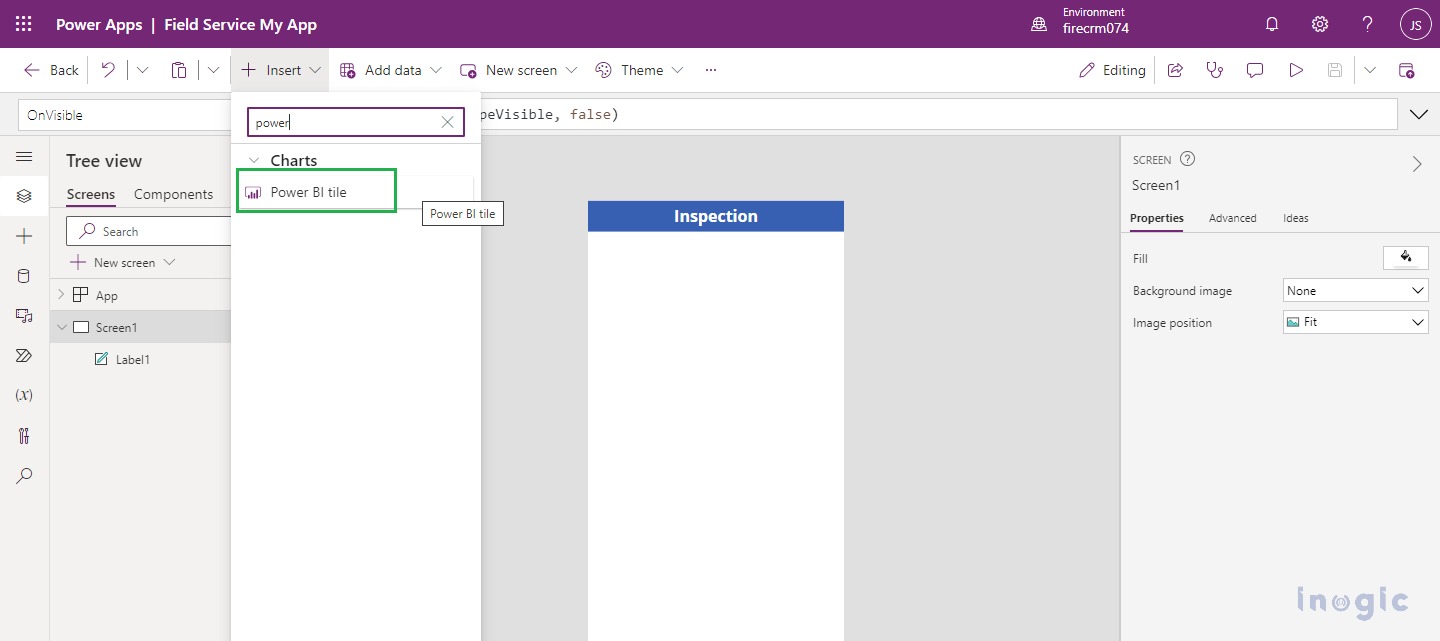The image size is (1440, 641).
Task: Click the Undo icon
Action: [108, 70]
